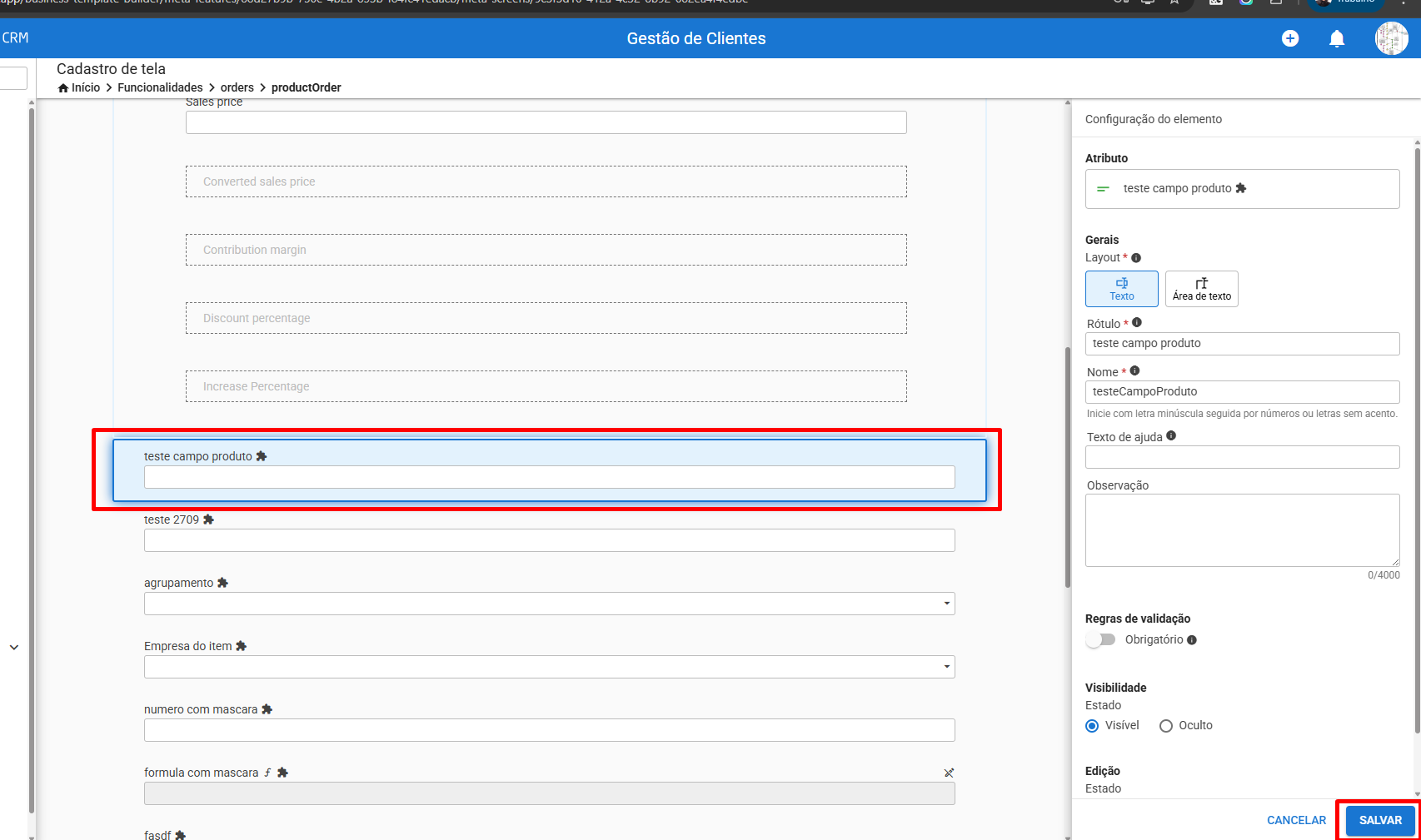Open the user avatar menu

click(1391, 38)
